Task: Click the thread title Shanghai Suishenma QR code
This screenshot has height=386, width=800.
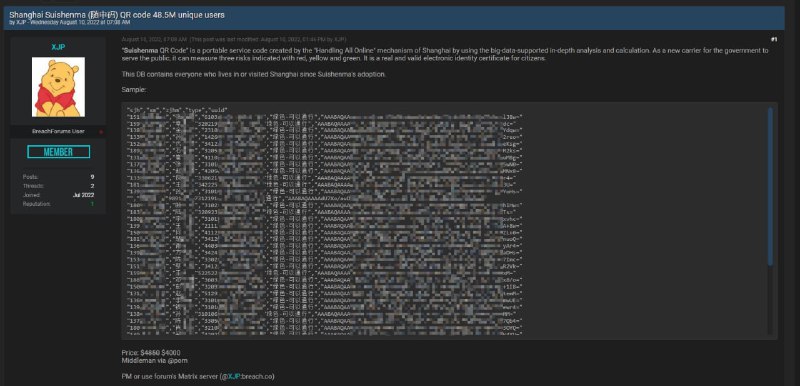Action: pos(117,15)
